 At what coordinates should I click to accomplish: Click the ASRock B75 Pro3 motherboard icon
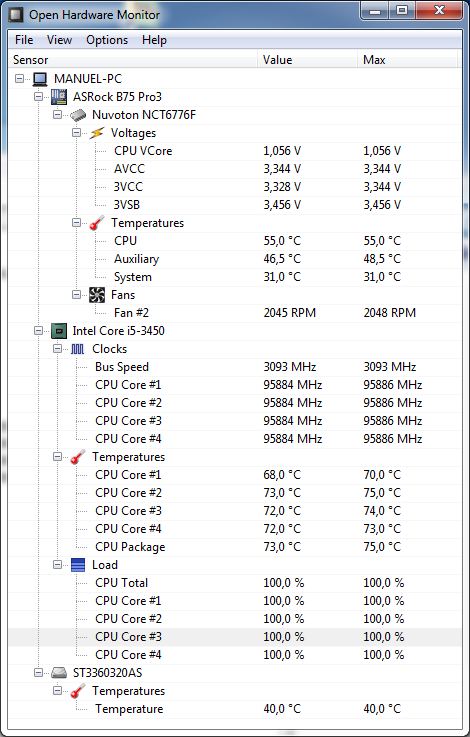(59, 97)
